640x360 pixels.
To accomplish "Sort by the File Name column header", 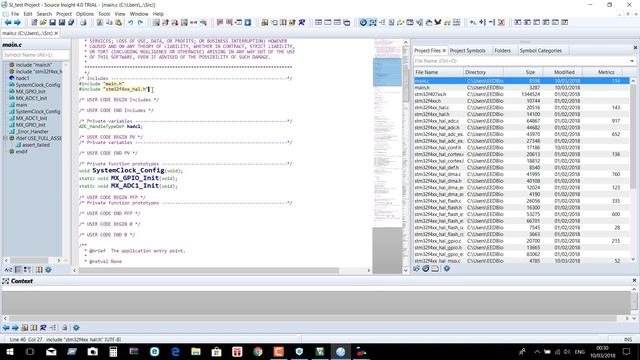I will pyautogui.click(x=438, y=72).
